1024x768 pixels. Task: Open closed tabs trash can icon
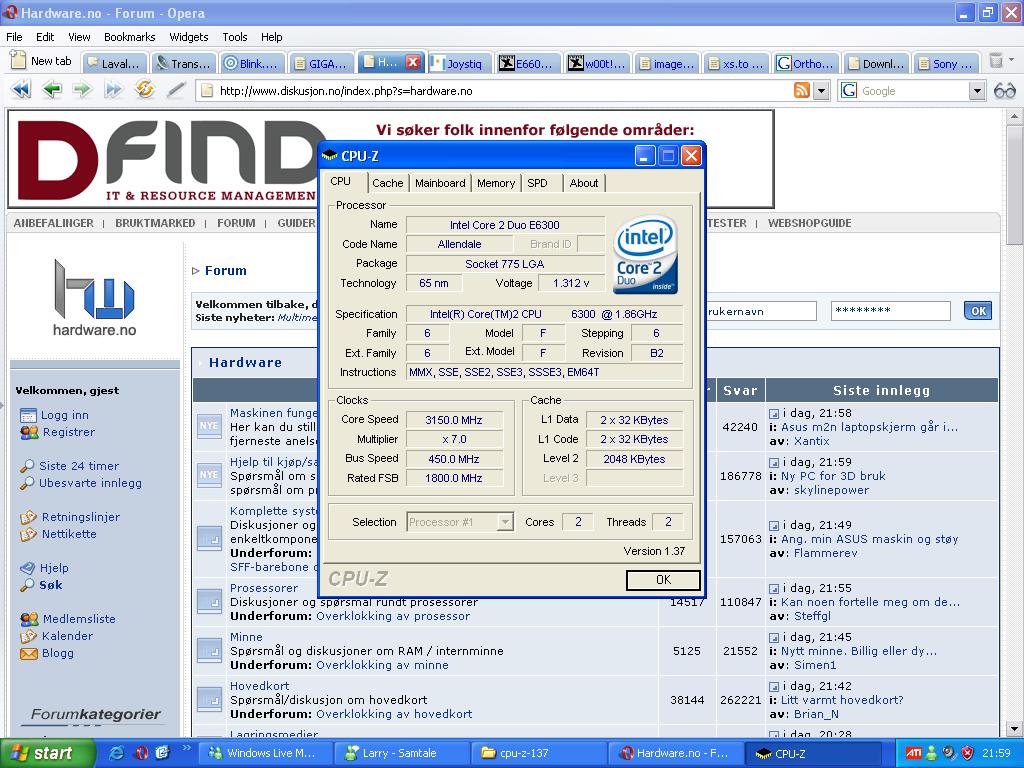(996, 61)
